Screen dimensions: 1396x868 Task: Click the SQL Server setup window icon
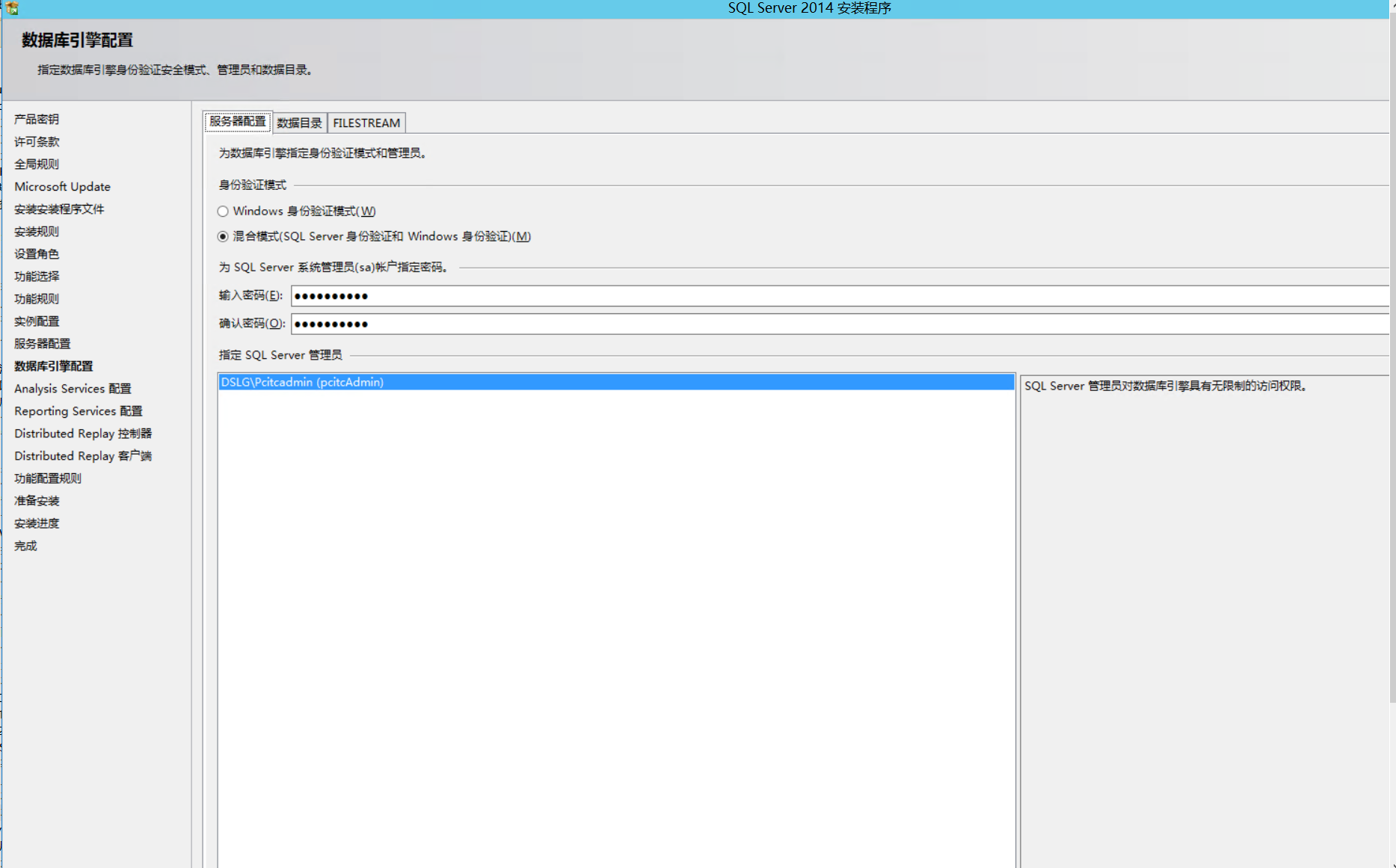point(12,8)
